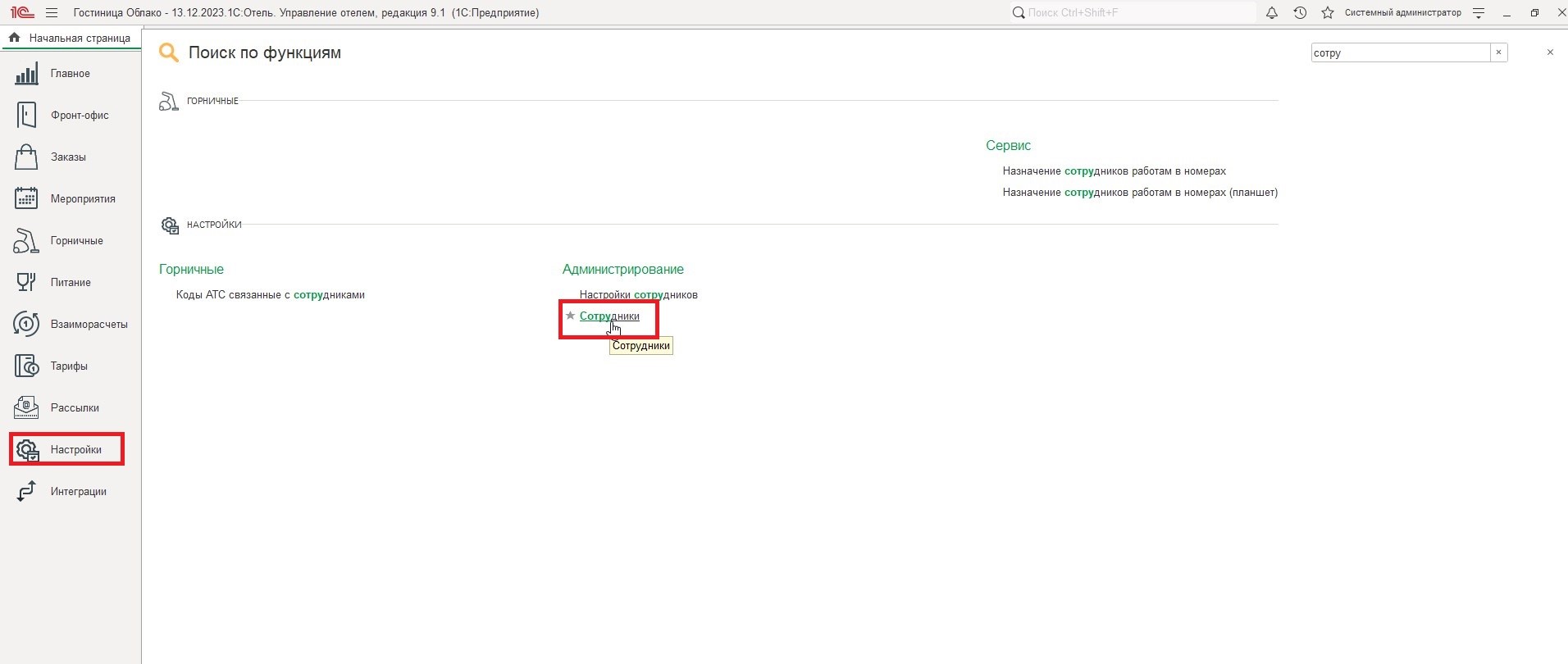
Task: Click the 1C logo icon
Action: tap(22, 13)
